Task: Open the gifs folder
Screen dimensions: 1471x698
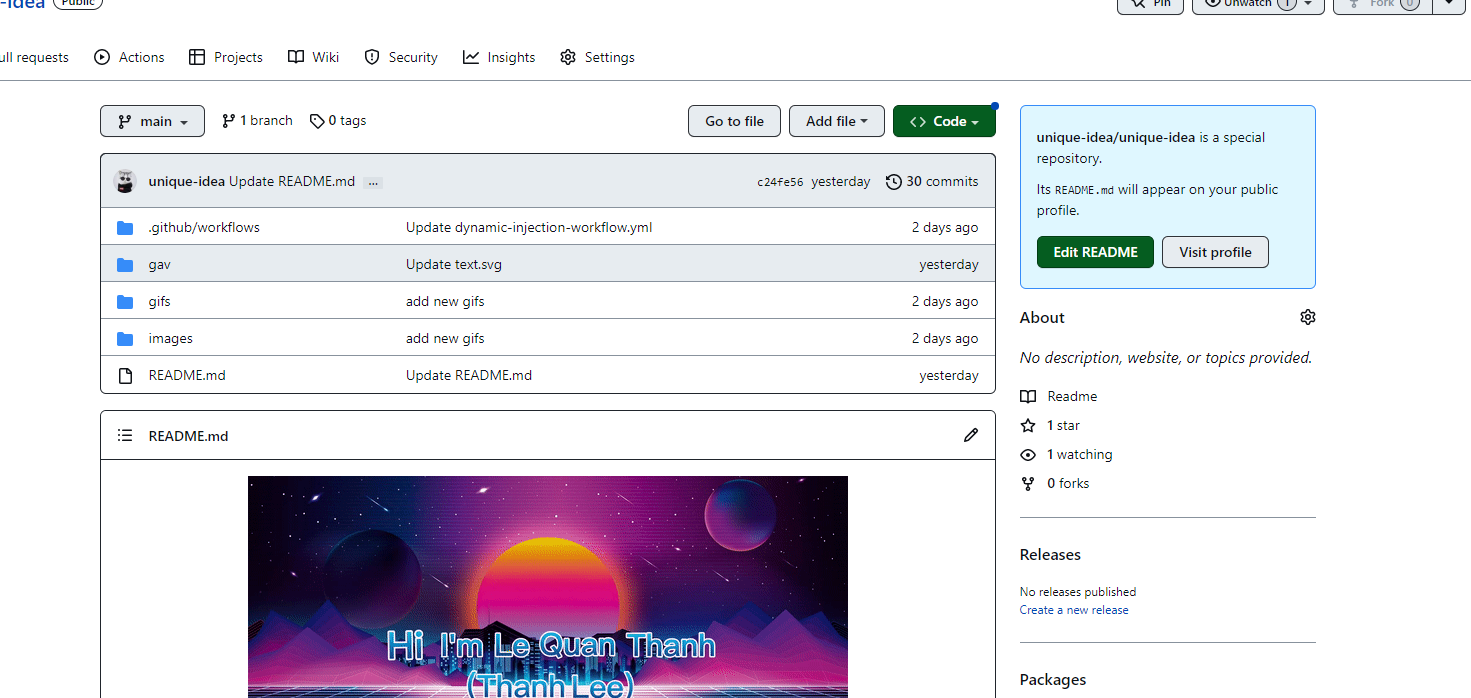Action: (x=160, y=301)
